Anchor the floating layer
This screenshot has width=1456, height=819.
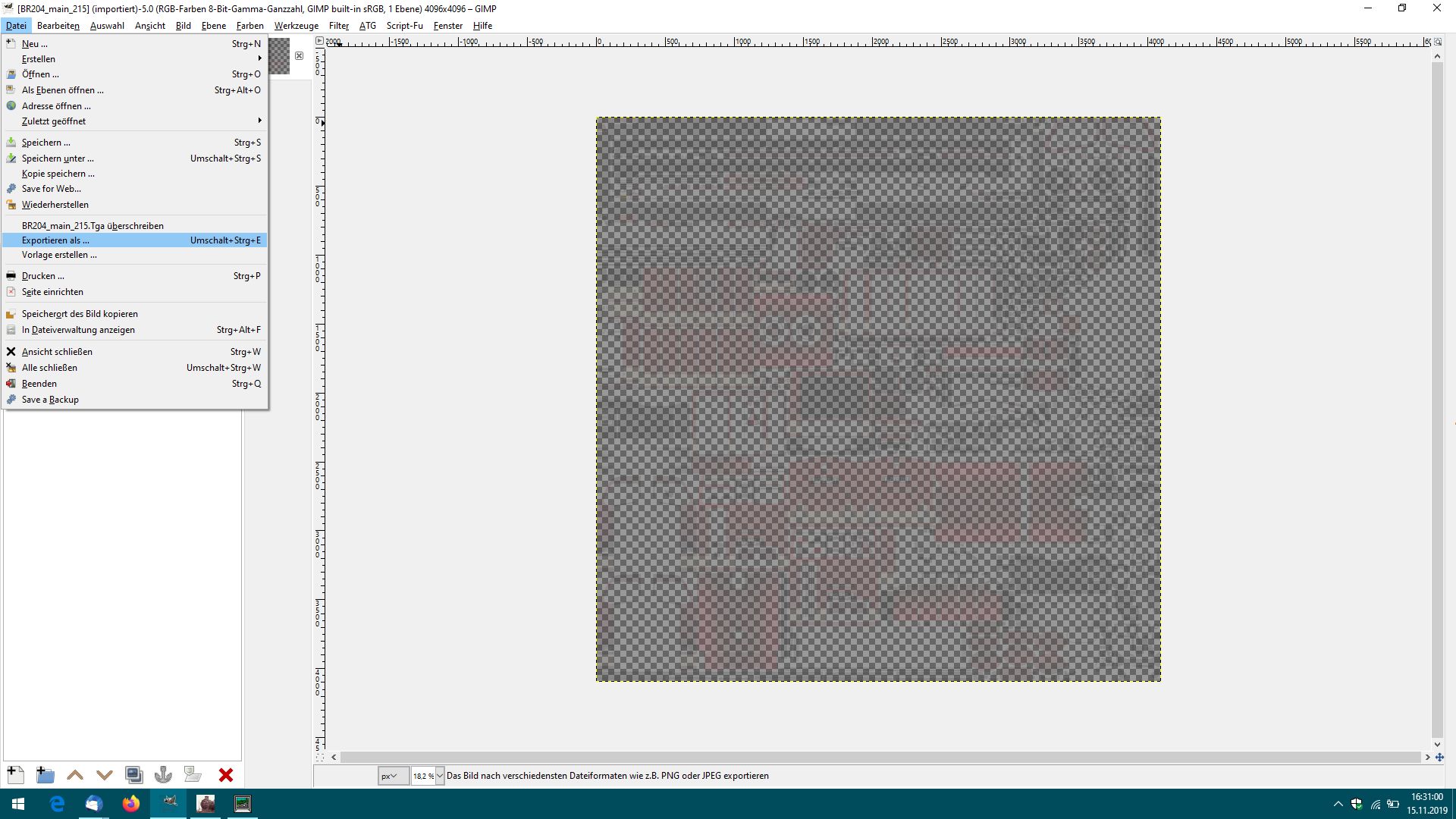[163, 774]
